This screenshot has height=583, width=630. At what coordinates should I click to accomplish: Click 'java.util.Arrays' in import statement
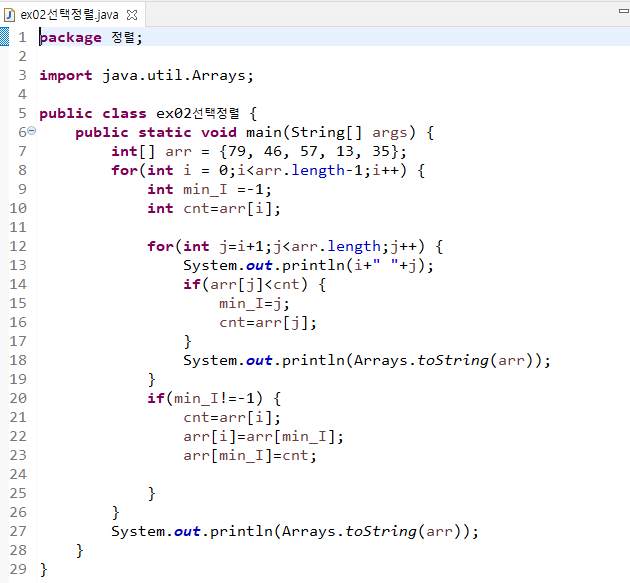[174, 76]
